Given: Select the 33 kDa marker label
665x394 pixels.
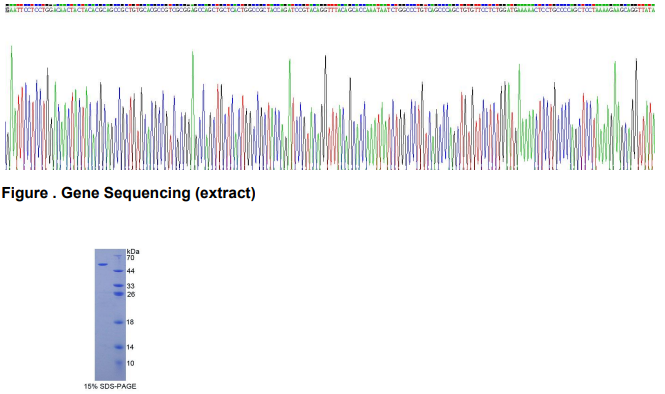Looking at the screenshot, I should click(x=131, y=286).
